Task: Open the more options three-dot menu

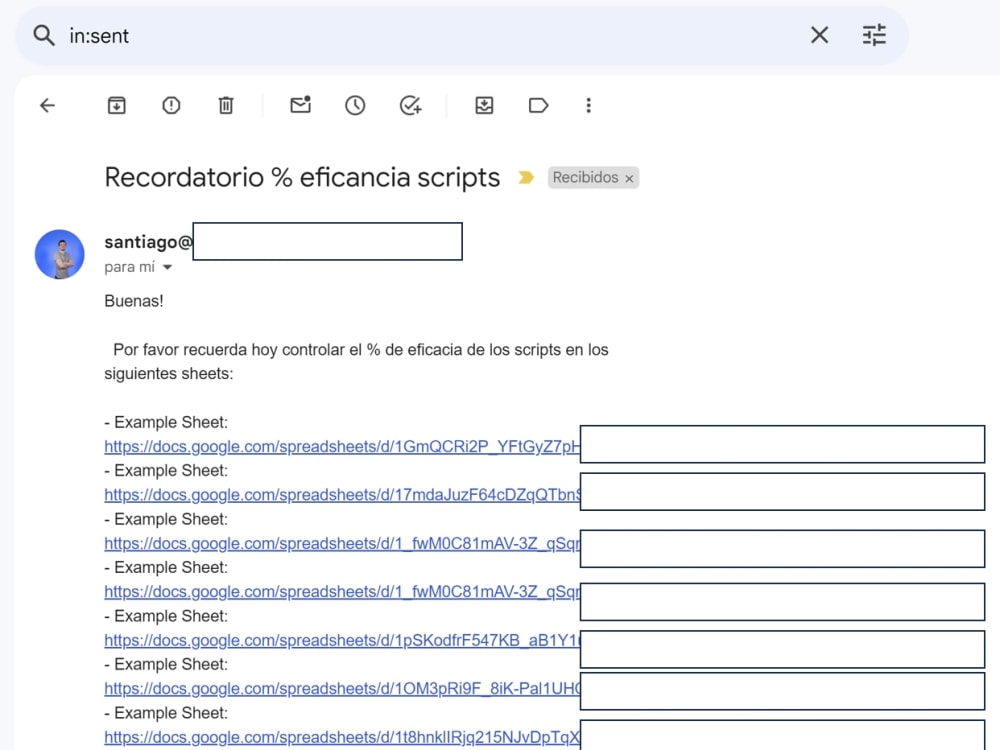Action: point(589,105)
